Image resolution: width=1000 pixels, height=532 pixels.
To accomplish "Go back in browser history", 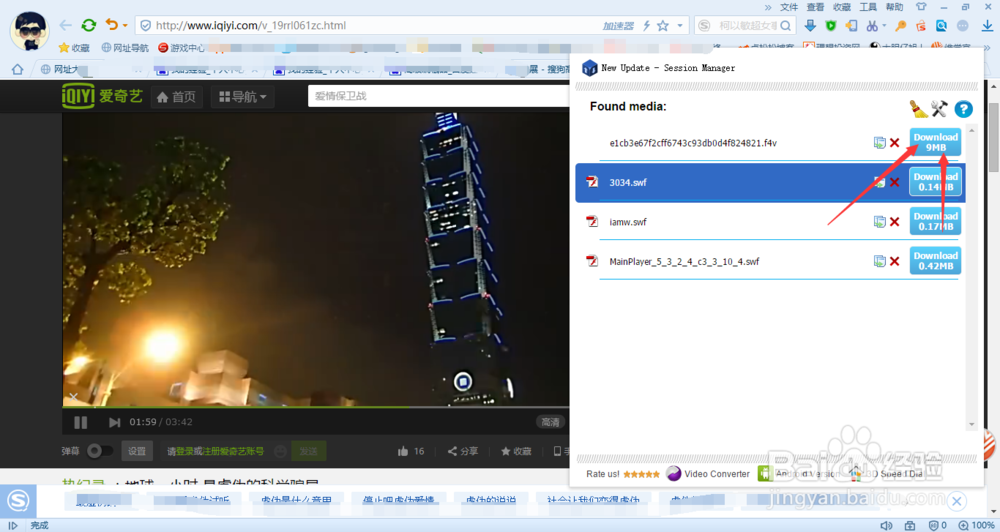I will coord(65,26).
